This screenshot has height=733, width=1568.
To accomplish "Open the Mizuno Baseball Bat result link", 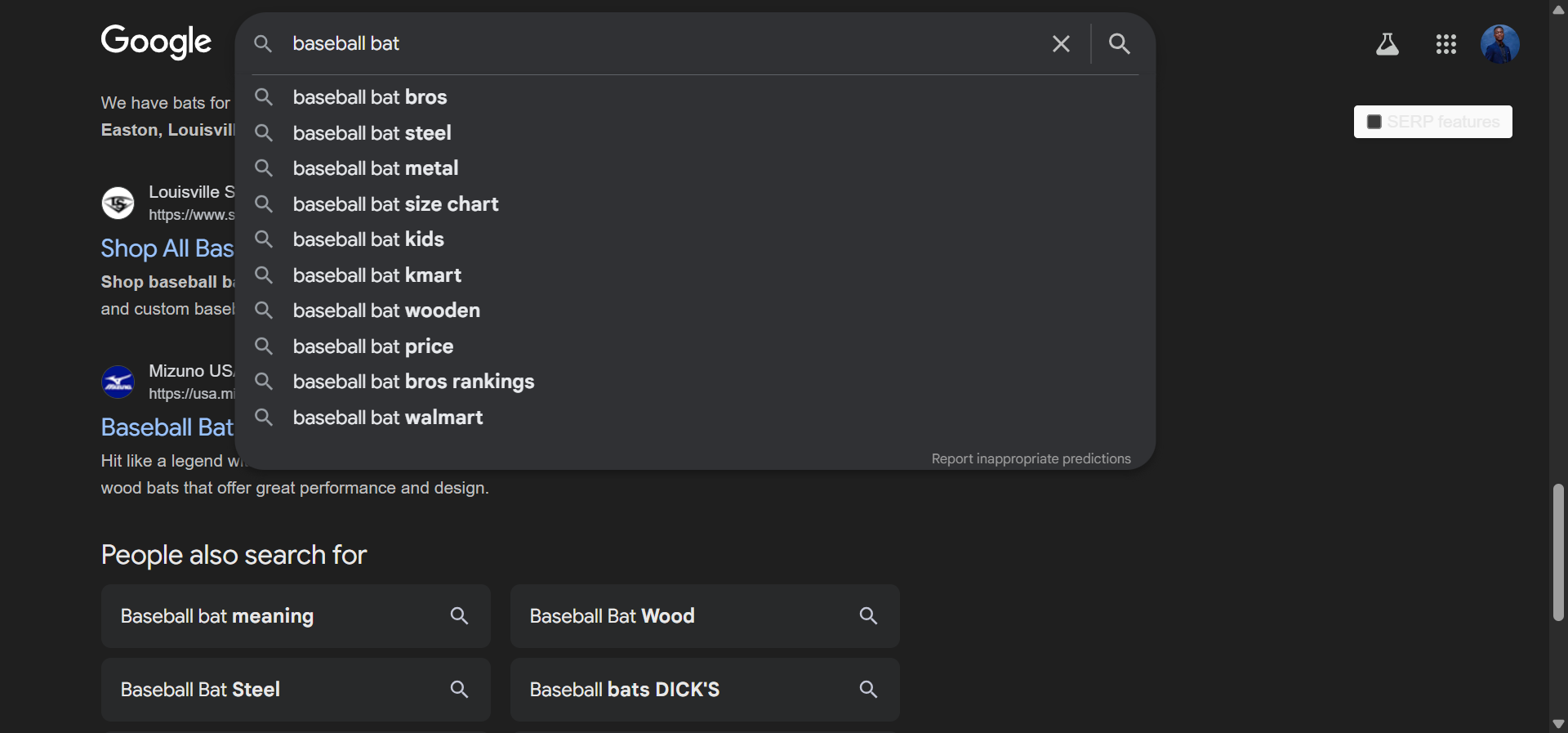I will point(167,427).
